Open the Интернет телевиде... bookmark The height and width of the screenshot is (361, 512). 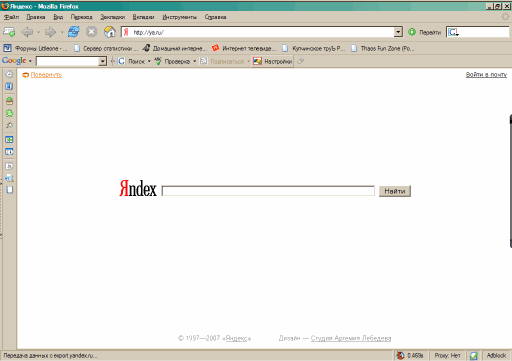(x=244, y=48)
